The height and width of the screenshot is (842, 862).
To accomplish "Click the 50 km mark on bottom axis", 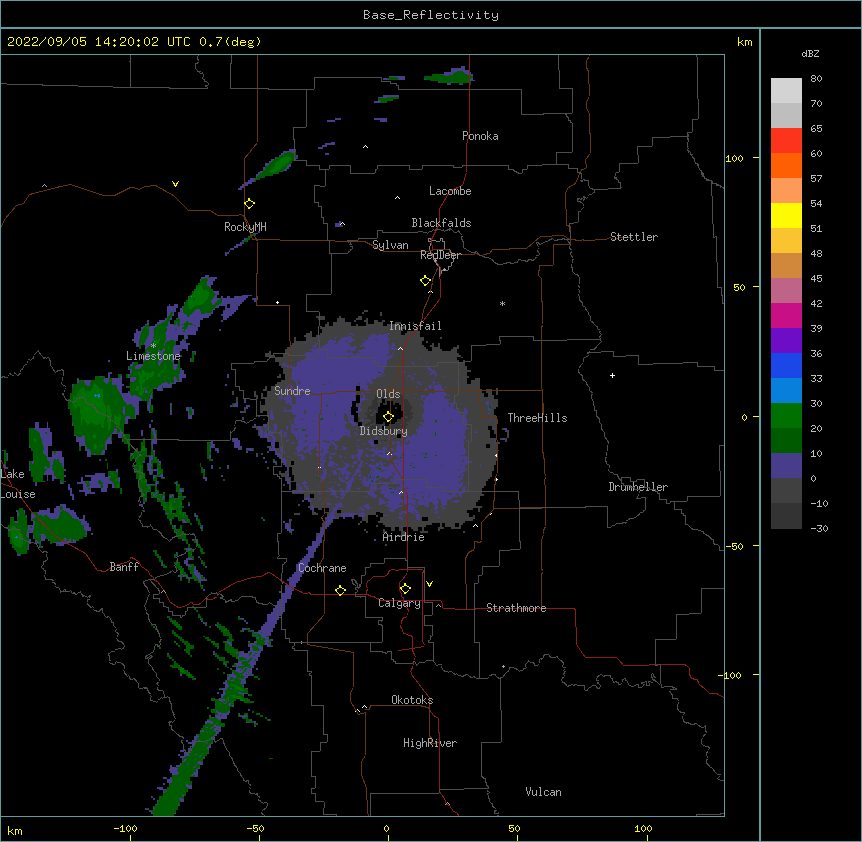I will tap(514, 828).
